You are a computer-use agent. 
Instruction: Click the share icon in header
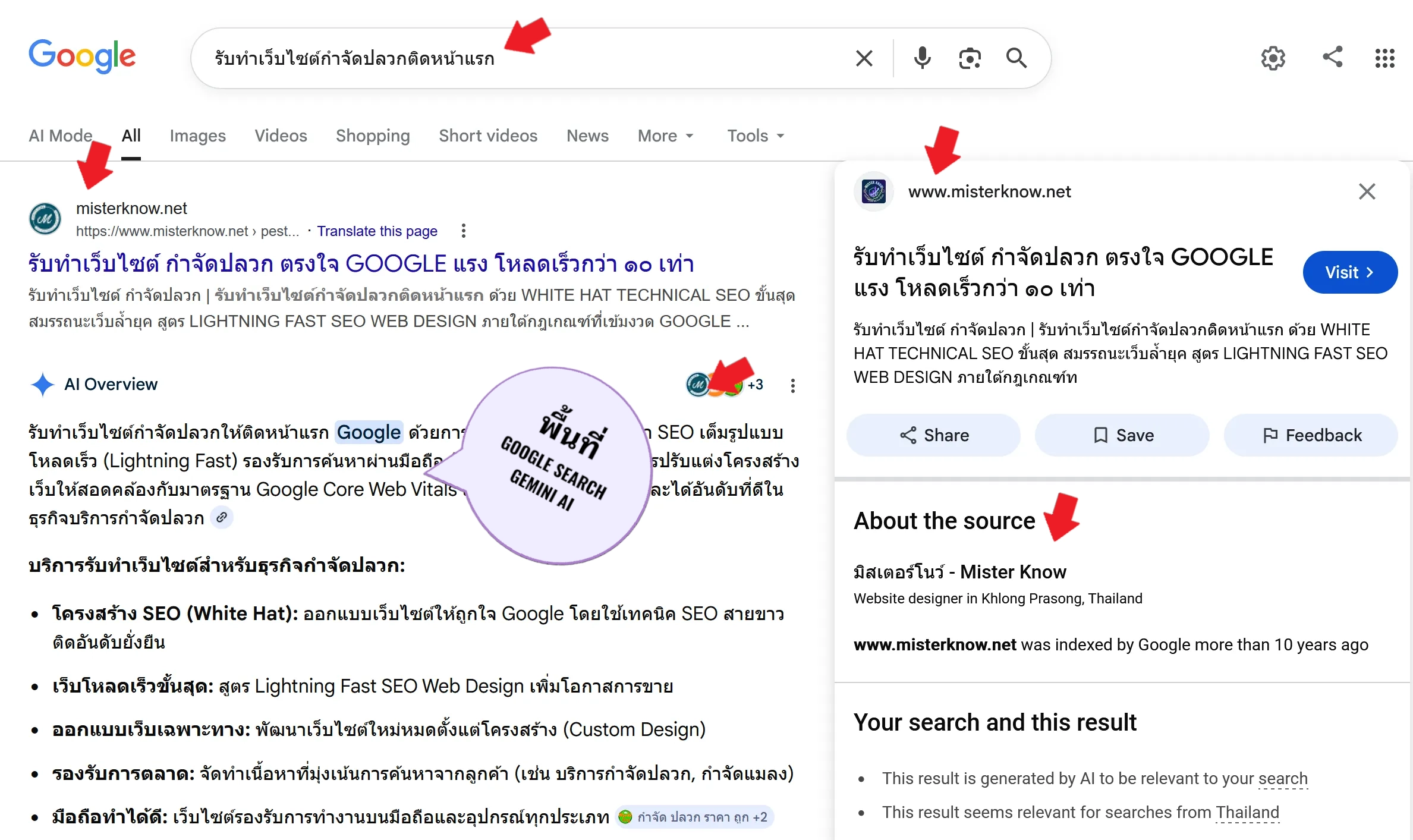point(1333,57)
